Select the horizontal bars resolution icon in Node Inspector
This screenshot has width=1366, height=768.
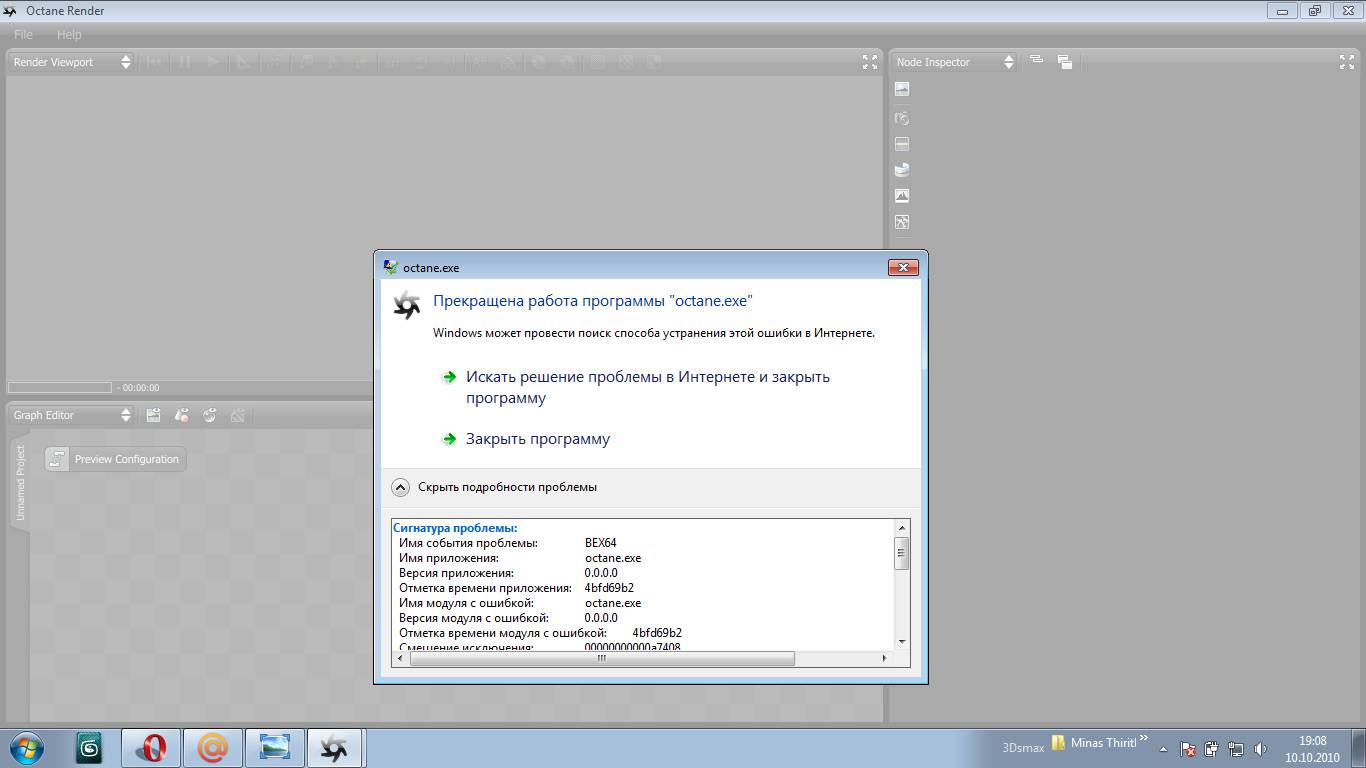tap(902, 144)
